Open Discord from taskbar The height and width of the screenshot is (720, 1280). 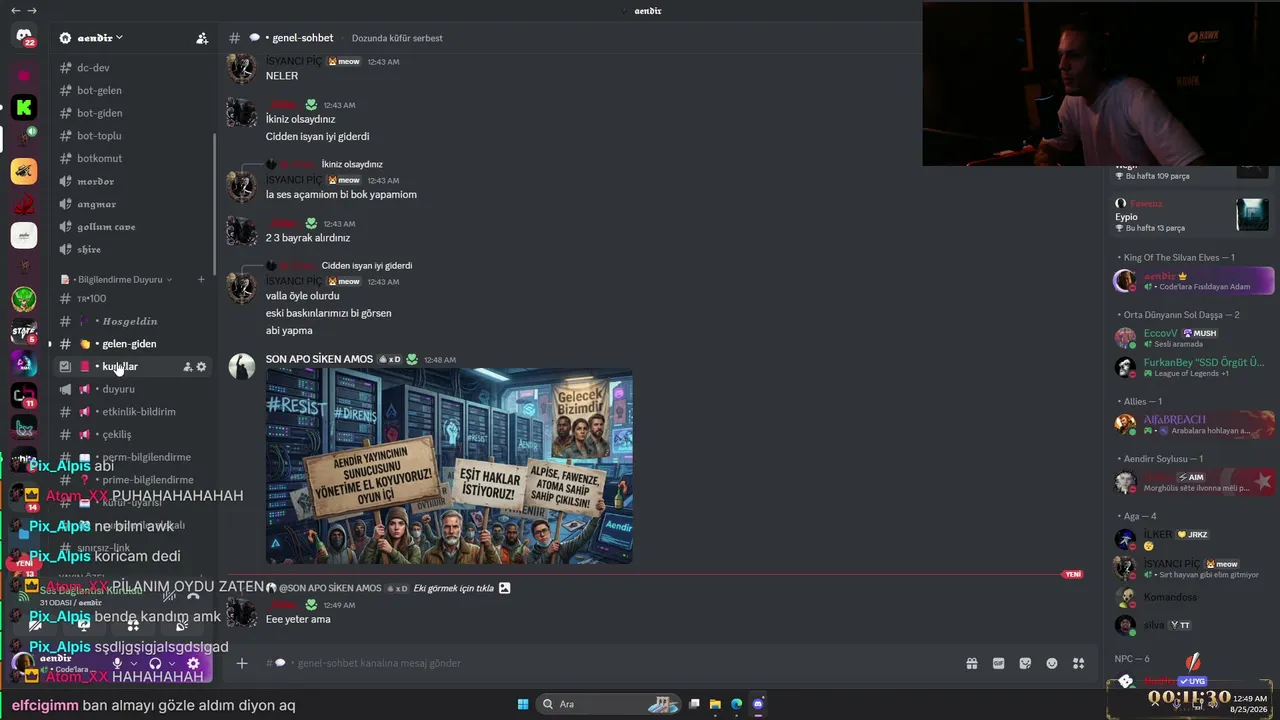coord(758,704)
